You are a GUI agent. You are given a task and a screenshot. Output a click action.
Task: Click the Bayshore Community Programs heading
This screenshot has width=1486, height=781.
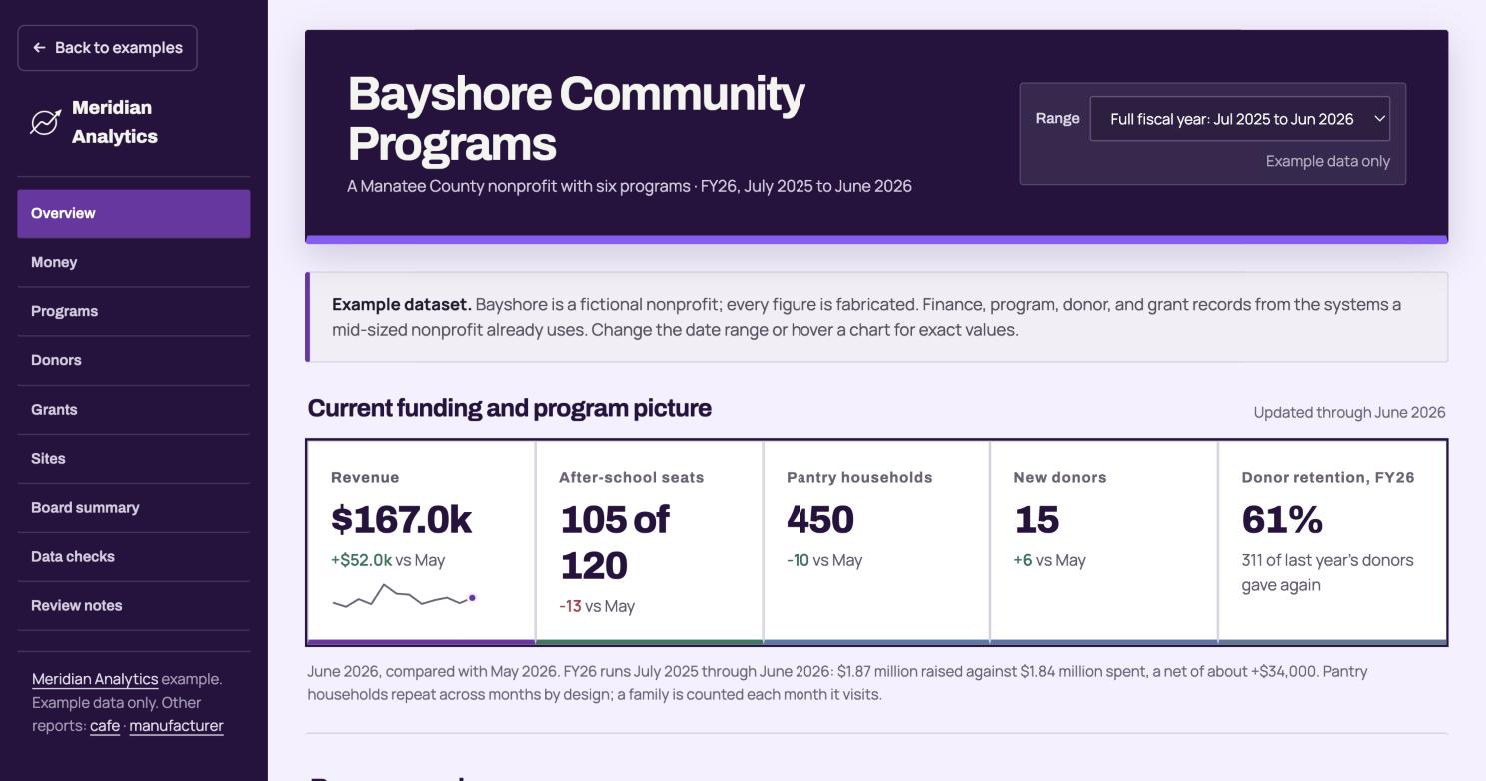[576, 118]
